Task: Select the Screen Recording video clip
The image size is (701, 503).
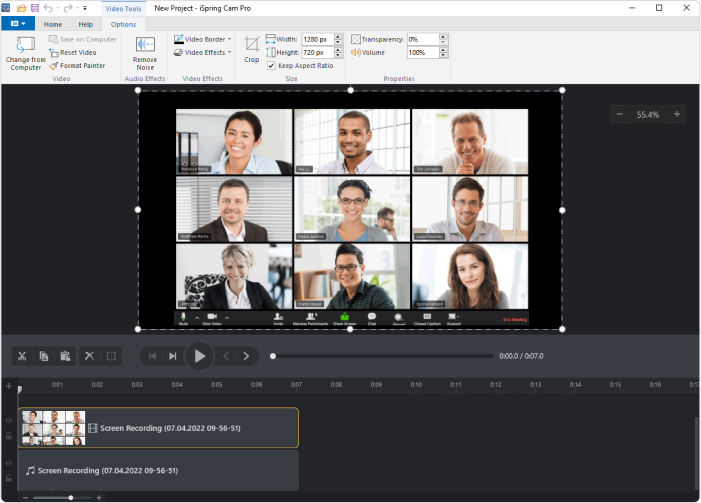Action: pyautogui.click(x=158, y=428)
